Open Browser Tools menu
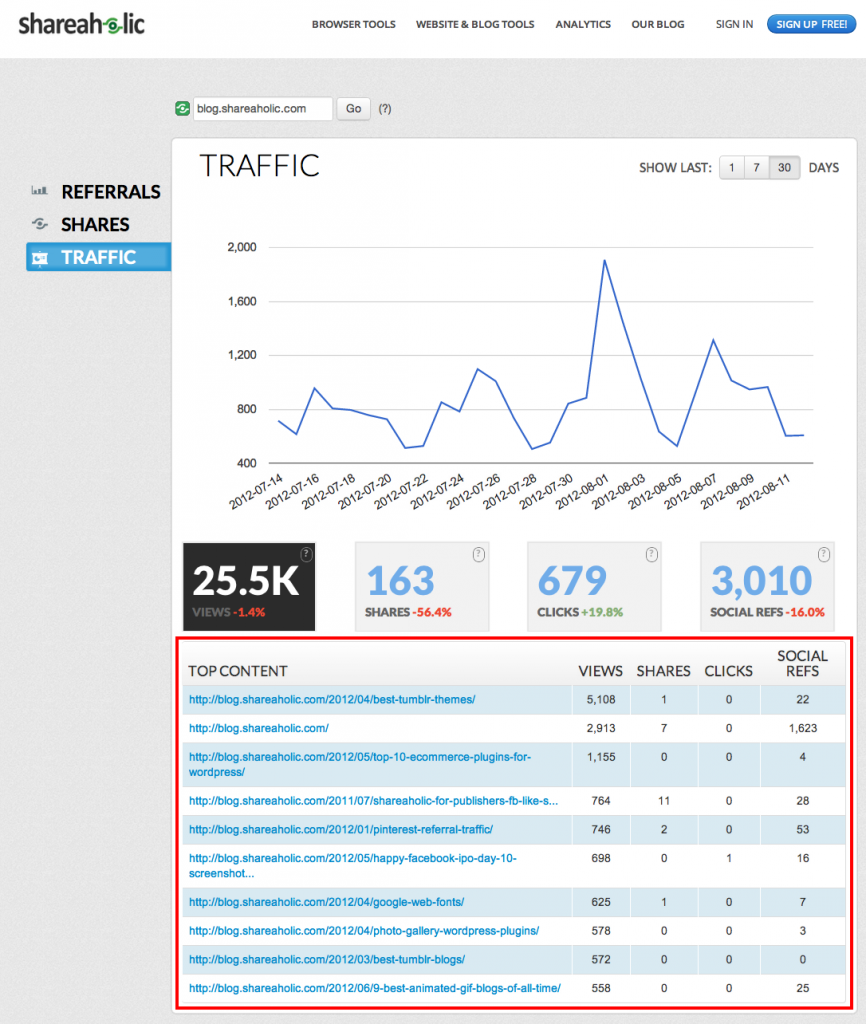Viewport: 866px width, 1024px height. [x=353, y=25]
